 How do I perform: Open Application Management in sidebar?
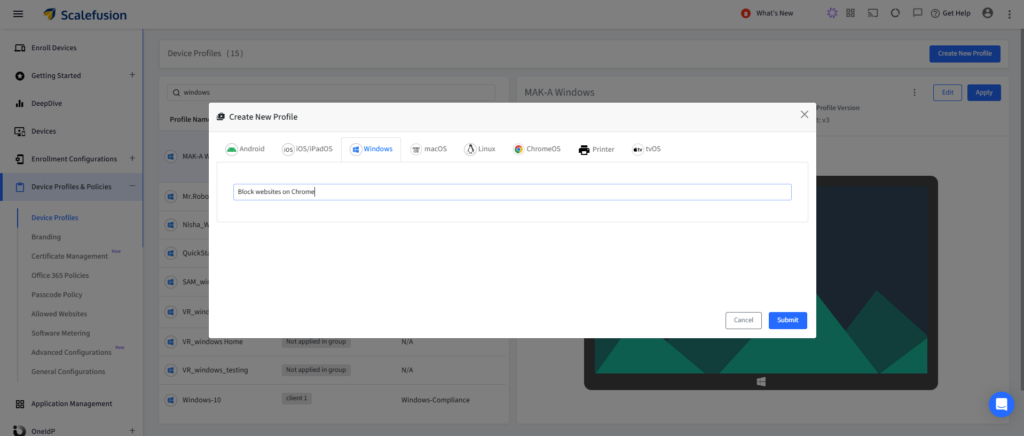pos(72,403)
